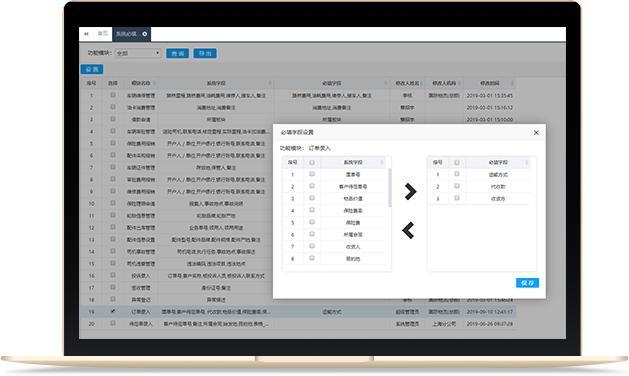Click the blue 设置 button
Image resolution: width=629 pixels, height=376 pixels.
(92, 69)
